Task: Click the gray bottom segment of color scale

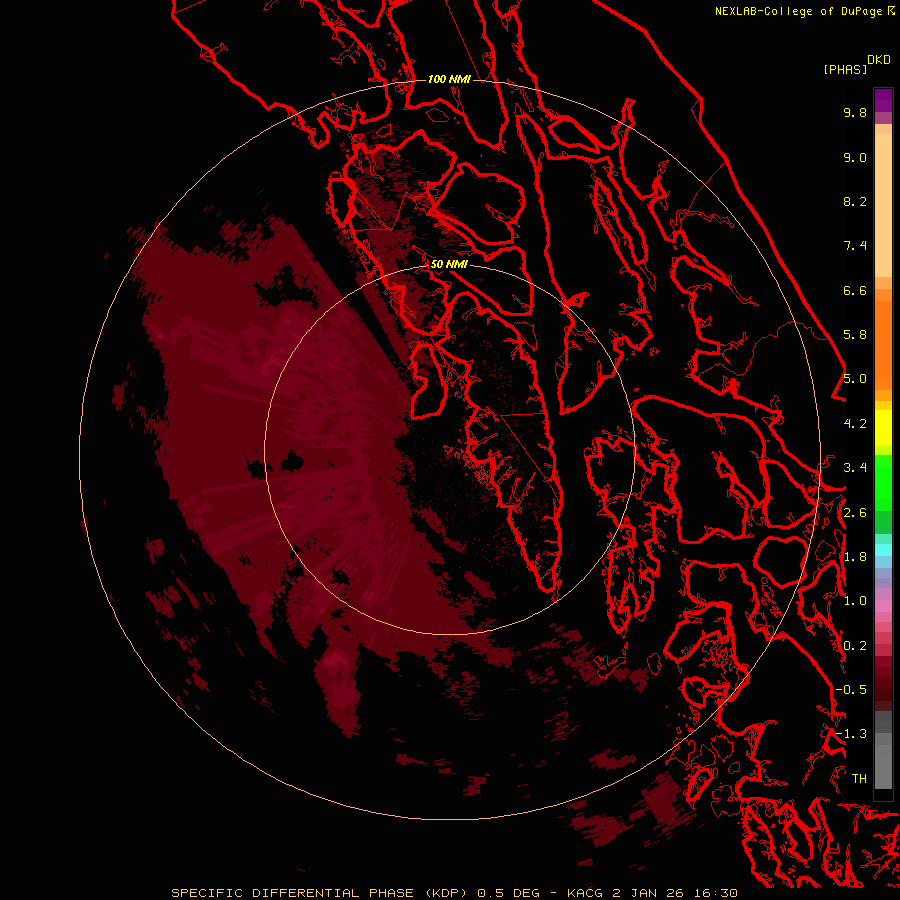Action: click(883, 763)
